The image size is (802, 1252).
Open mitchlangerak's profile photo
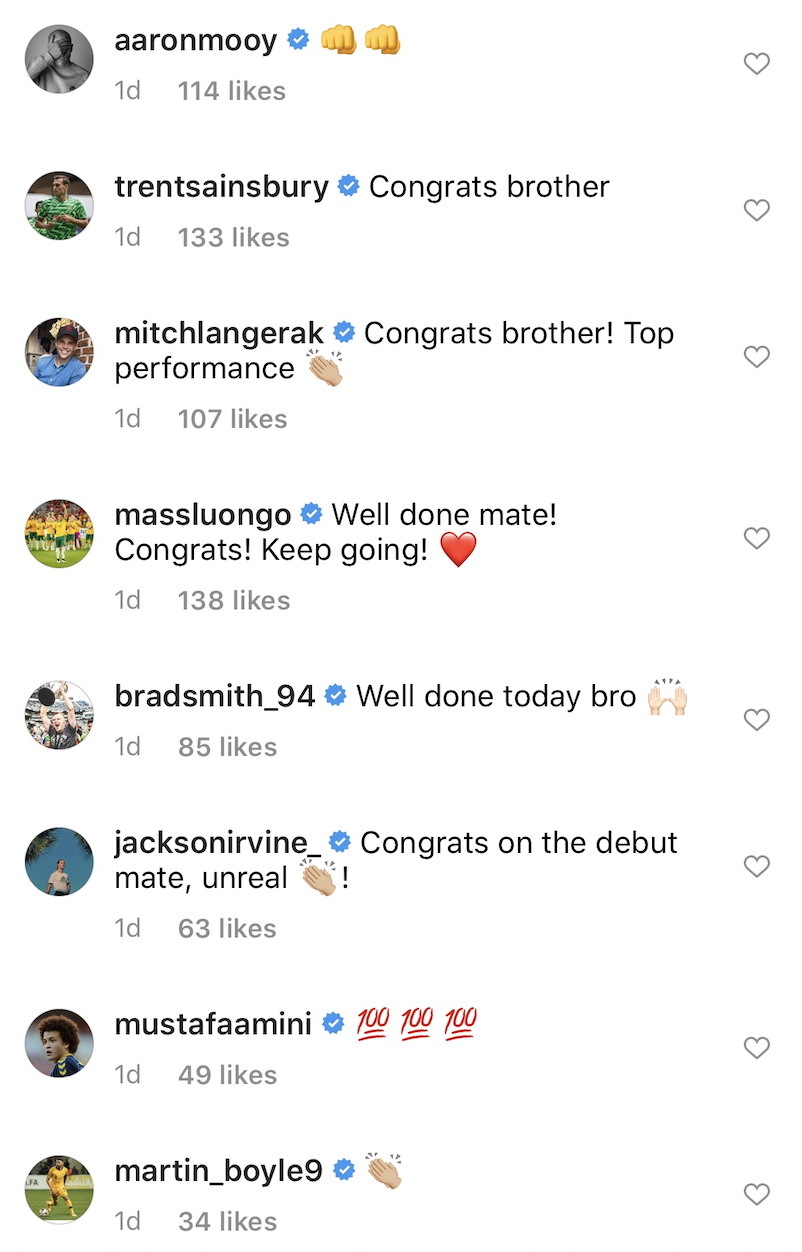click(x=59, y=352)
